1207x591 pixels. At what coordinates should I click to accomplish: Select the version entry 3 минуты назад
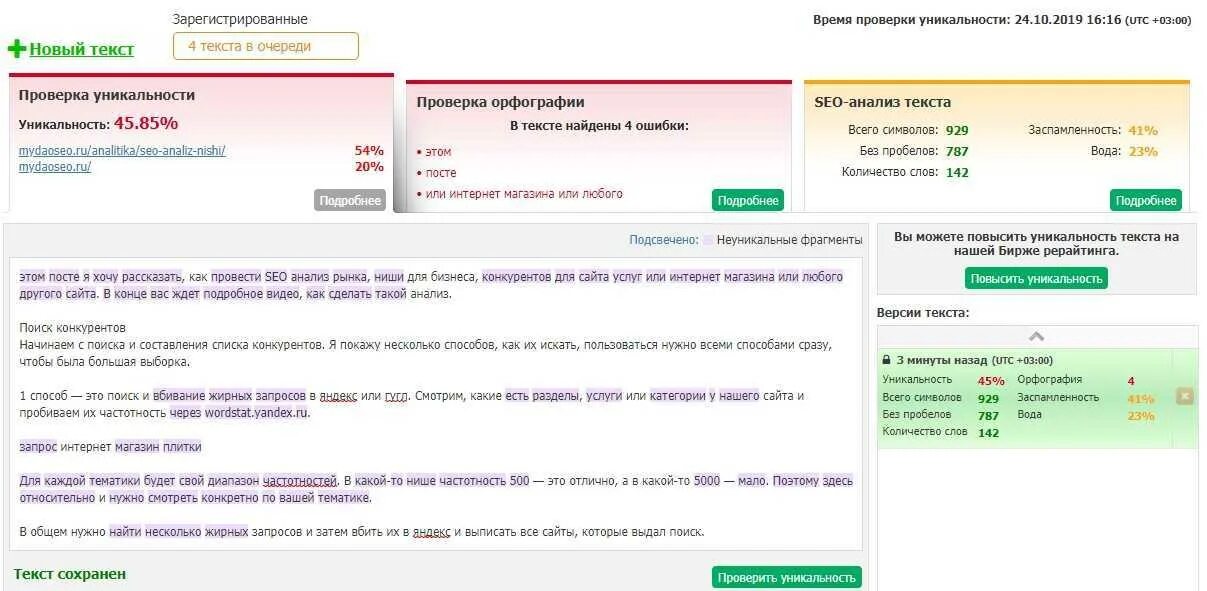[x=945, y=359]
